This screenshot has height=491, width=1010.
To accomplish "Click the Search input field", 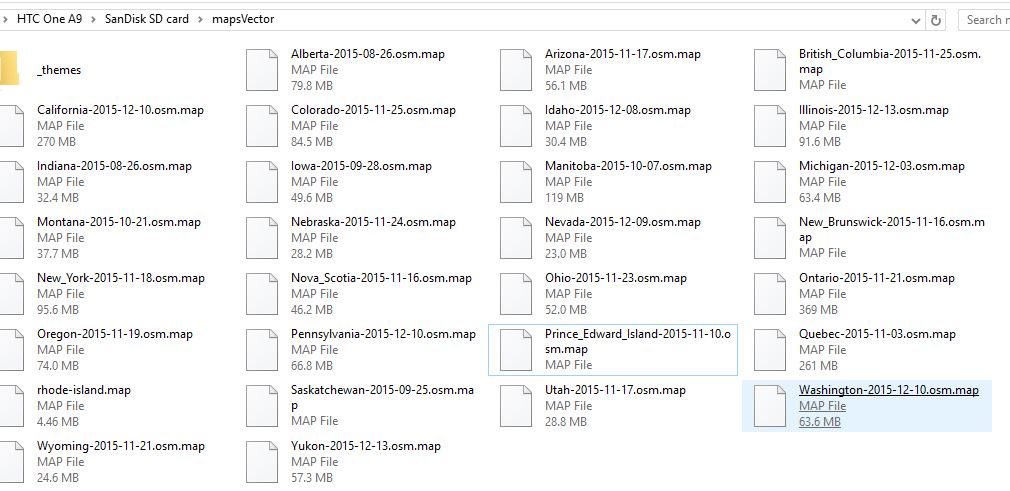I will (x=985, y=19).
